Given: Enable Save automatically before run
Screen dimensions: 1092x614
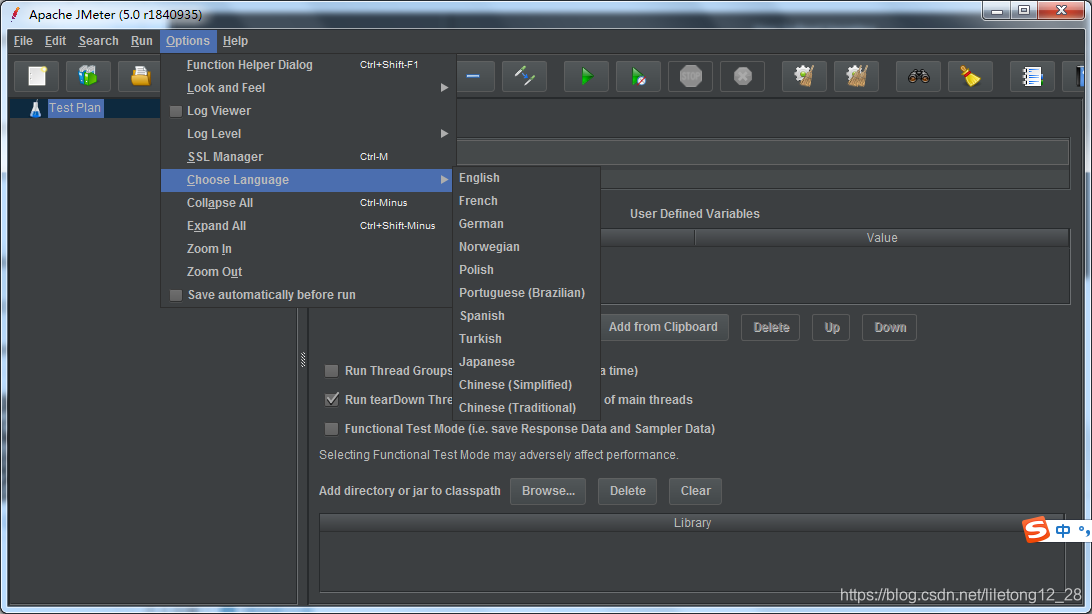Looking at the screenshot, I should 176,295.
